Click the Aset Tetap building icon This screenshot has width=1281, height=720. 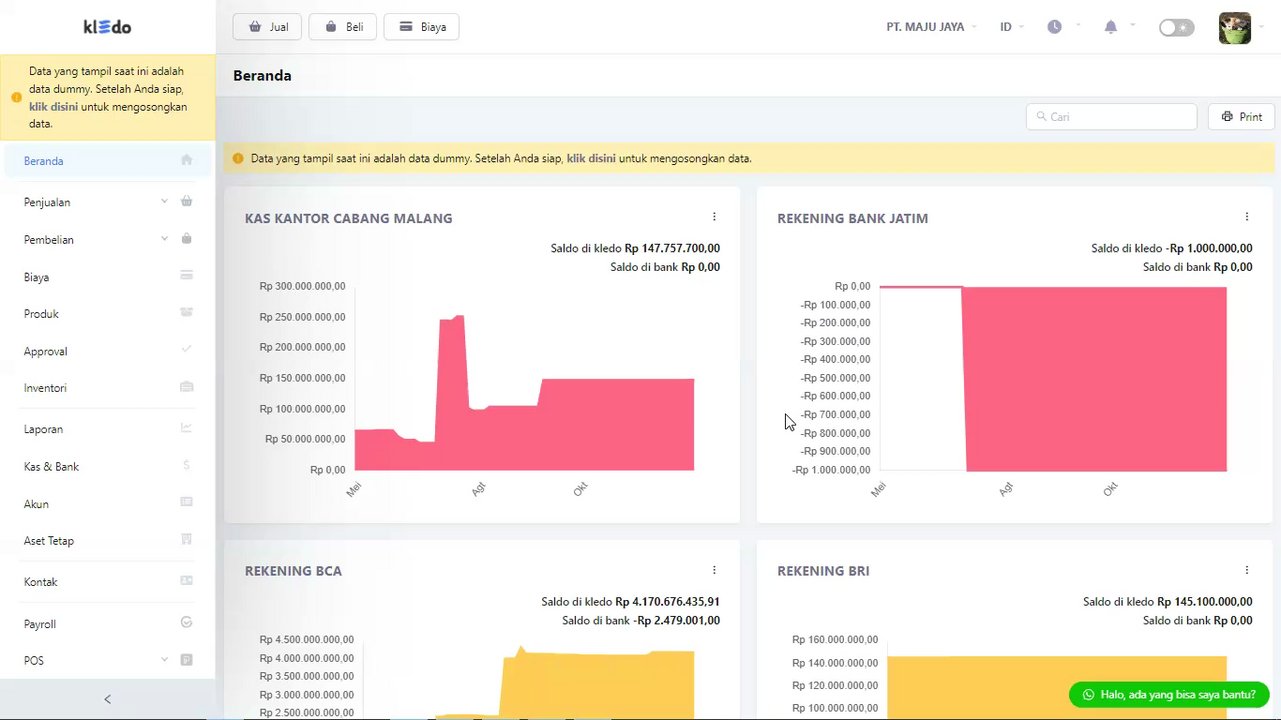click(x=186, y=539)
